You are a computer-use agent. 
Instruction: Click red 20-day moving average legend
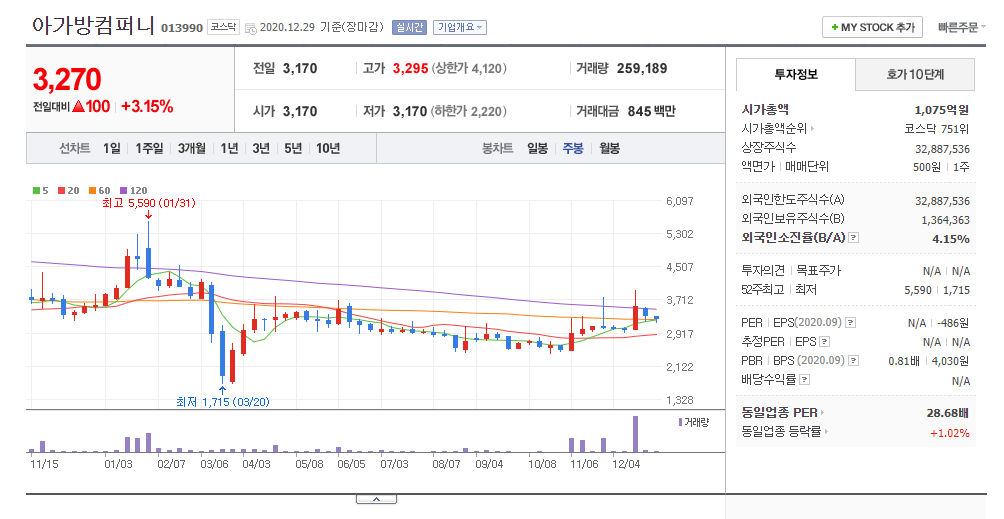click(69, 191)
